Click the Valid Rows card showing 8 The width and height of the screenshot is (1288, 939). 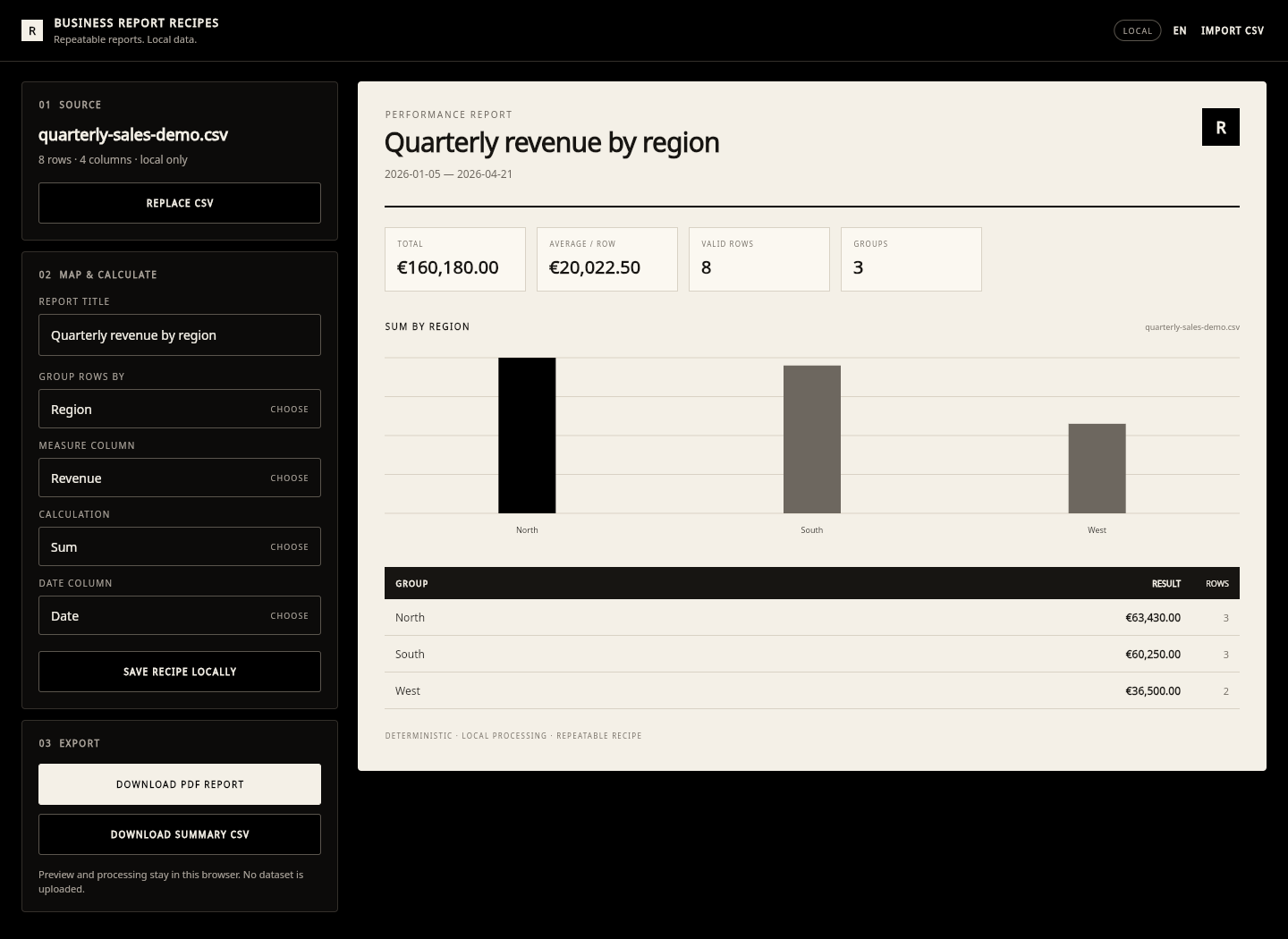pos(759,259)
